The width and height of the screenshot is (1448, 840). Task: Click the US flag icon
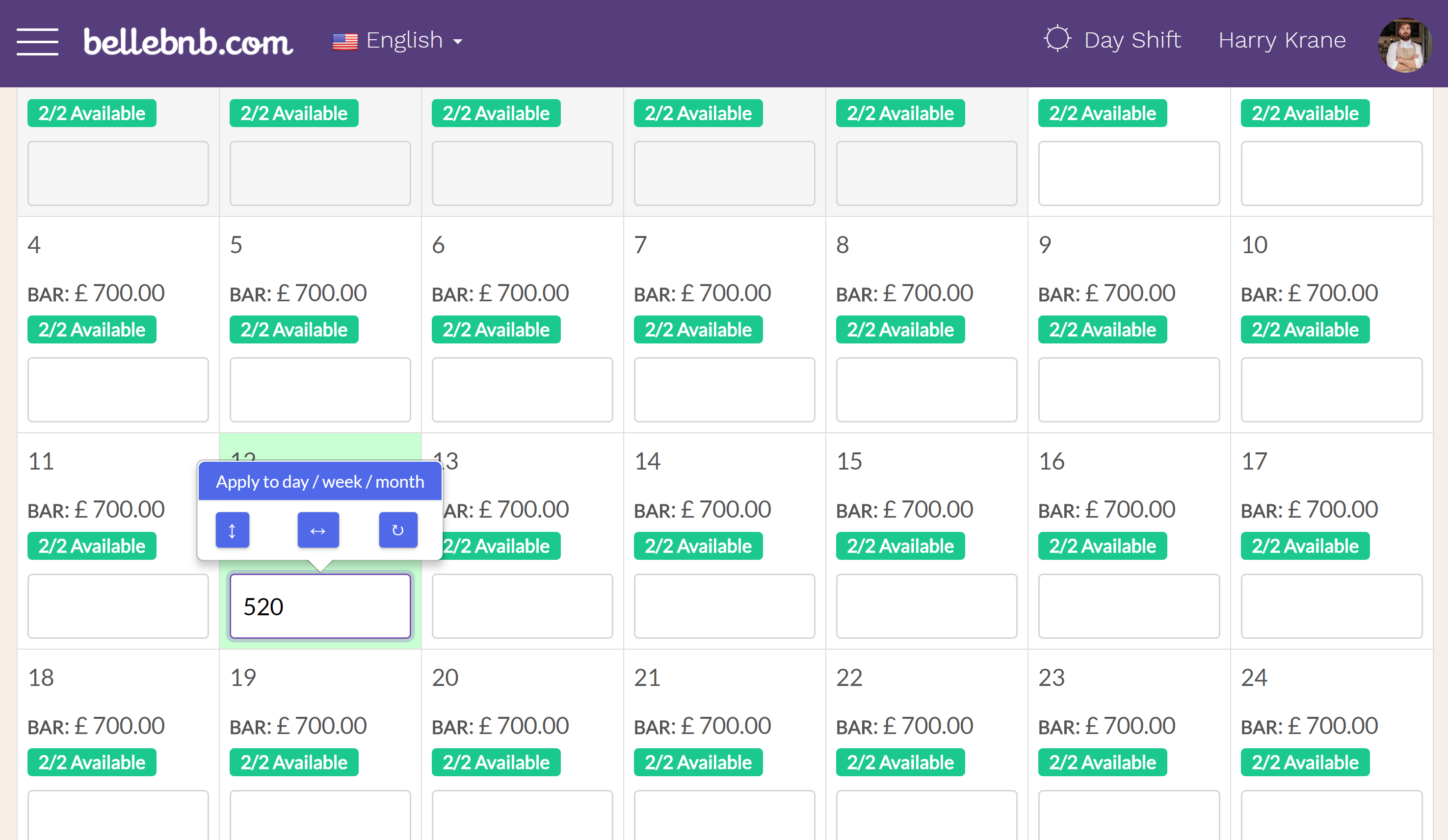pyautogui.click(x=345, y=41)
